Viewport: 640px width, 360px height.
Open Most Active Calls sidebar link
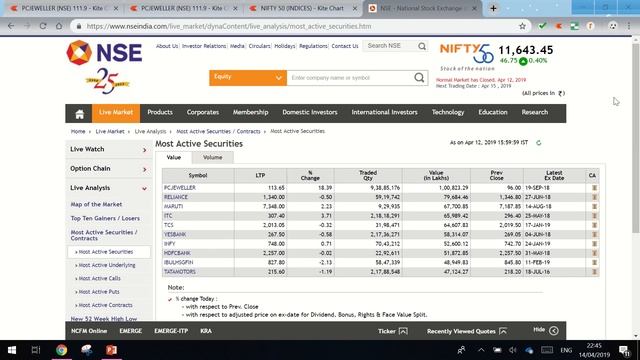[x=100, y=278]
